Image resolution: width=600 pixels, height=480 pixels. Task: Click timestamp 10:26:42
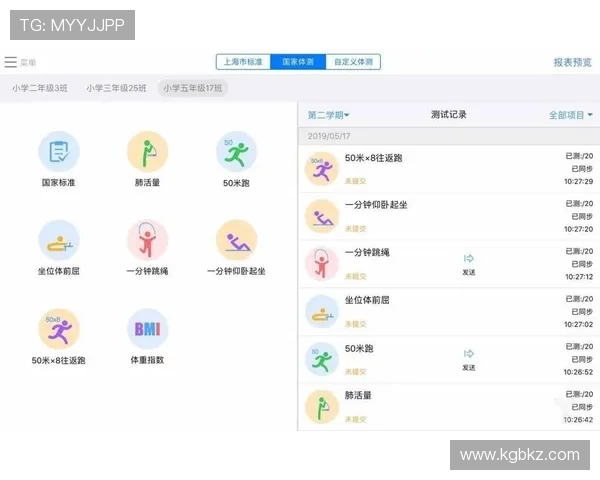click(578, 420)
